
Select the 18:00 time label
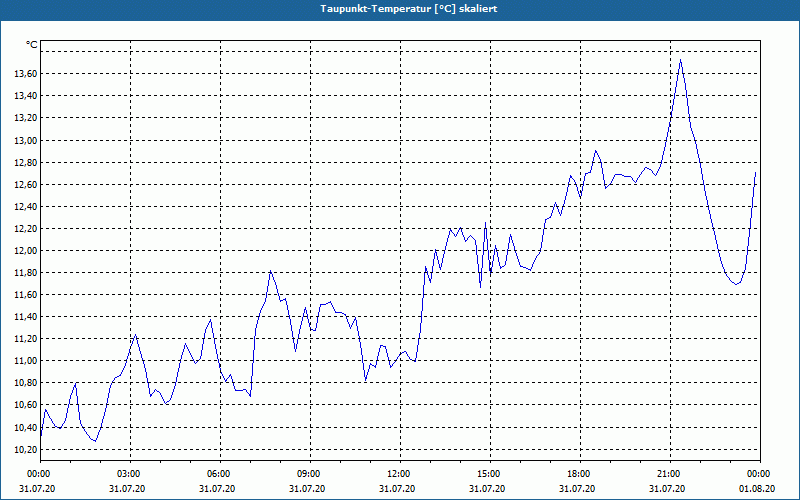(578, 474)
